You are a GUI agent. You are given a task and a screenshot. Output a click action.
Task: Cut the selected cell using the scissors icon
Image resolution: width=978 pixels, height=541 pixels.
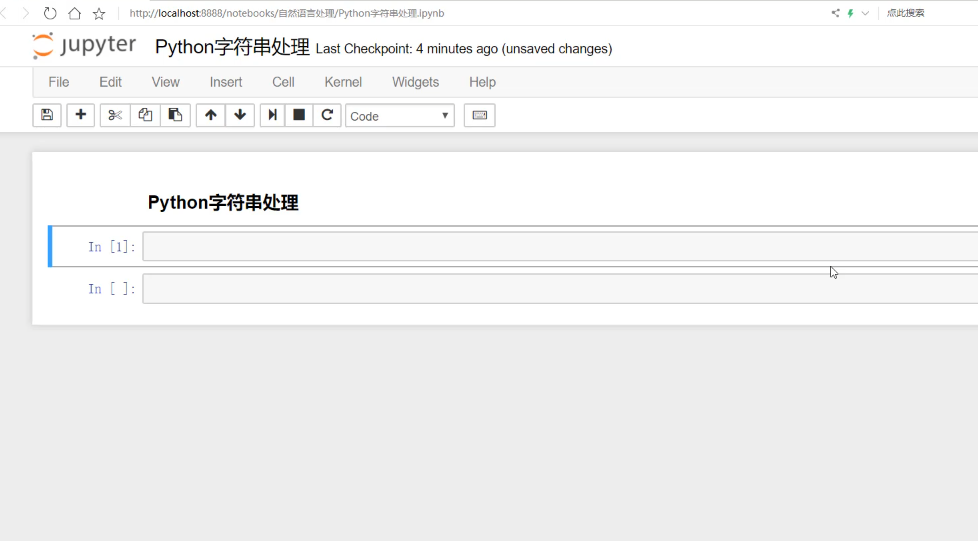[115, 115]
